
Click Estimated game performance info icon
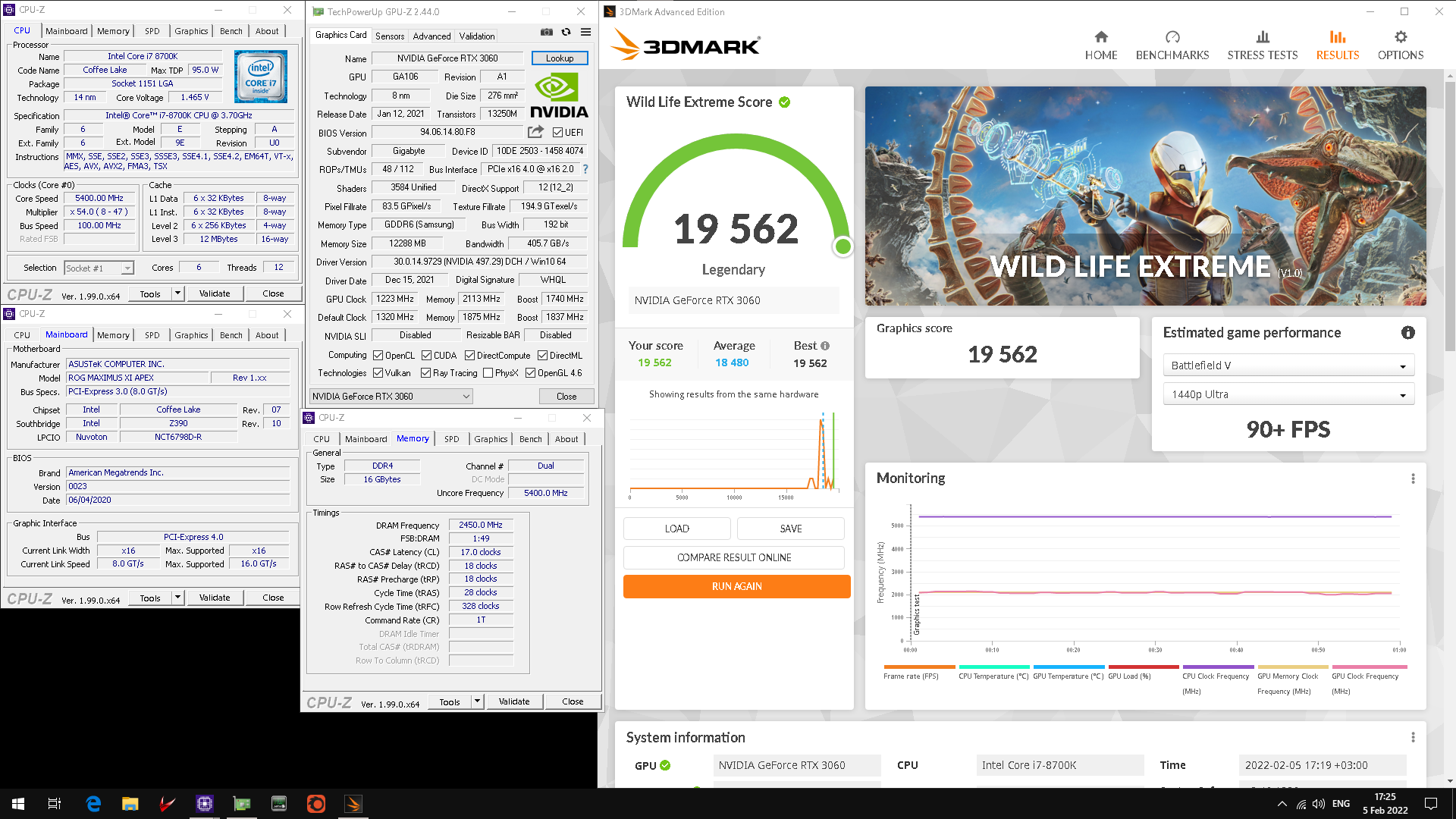pos(1407,333)
